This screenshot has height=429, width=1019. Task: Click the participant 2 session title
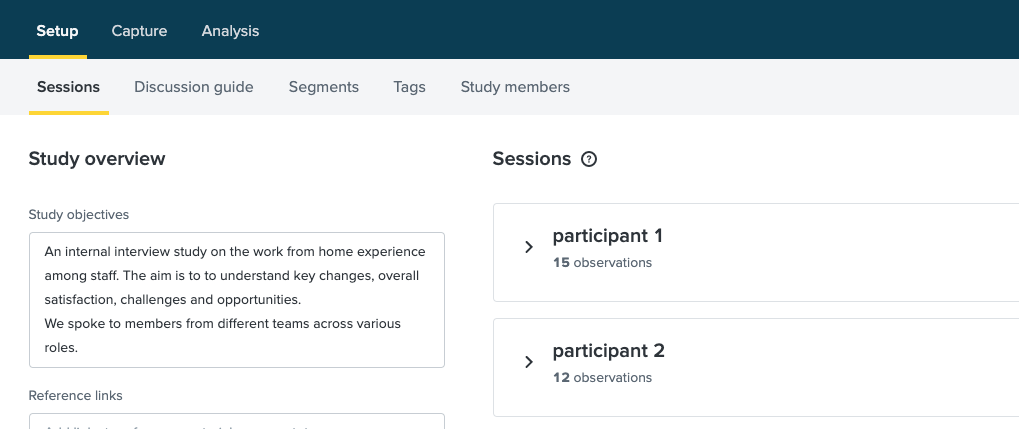608,351
